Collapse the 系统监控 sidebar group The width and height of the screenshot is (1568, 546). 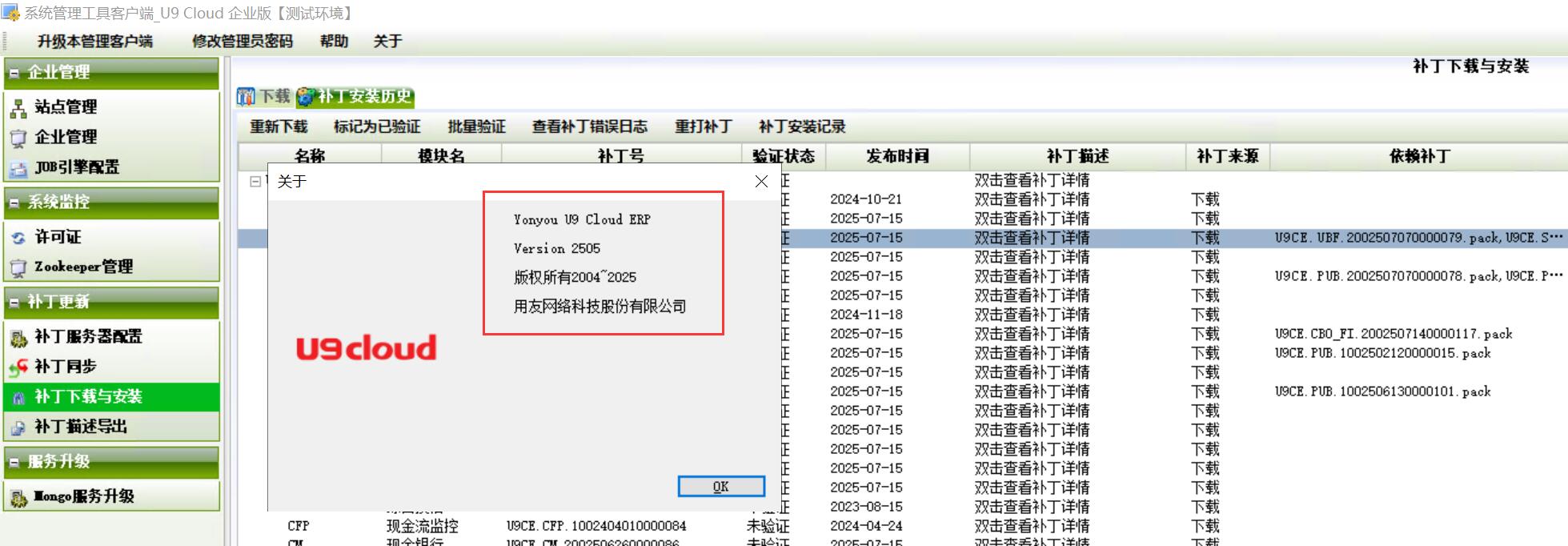point(14,203)
